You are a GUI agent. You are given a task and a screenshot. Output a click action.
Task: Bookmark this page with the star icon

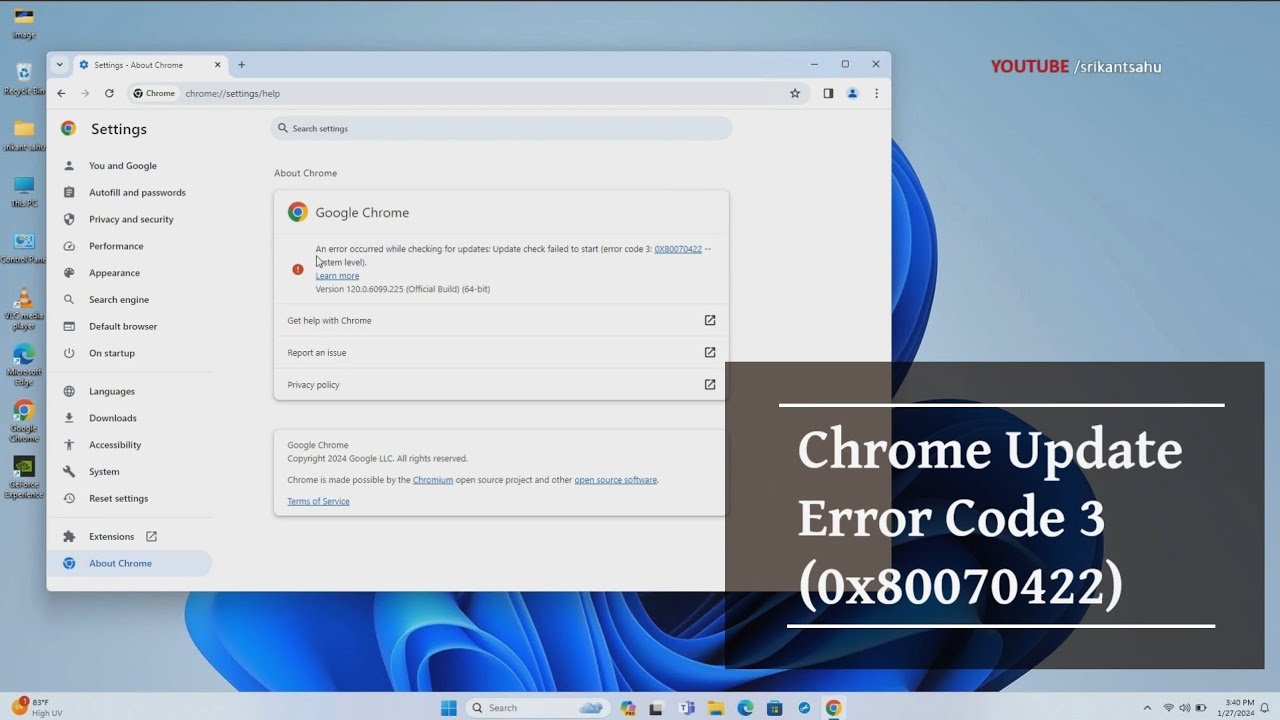point(795,93)
